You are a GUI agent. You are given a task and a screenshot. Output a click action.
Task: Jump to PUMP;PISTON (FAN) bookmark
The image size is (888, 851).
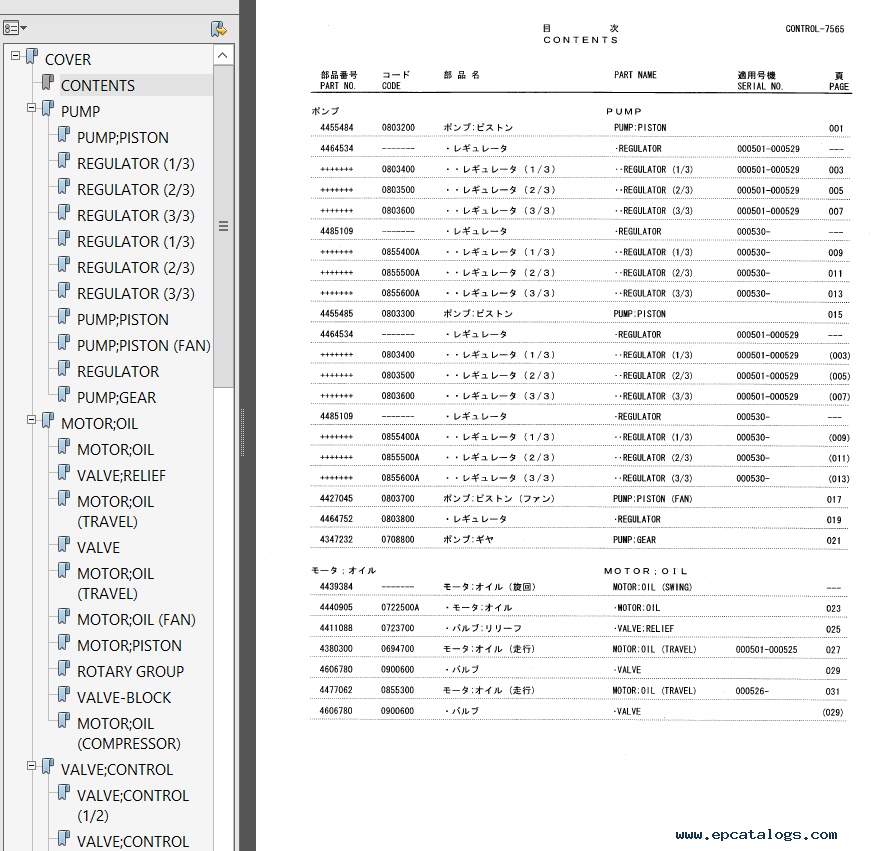[x=143, y=345]
